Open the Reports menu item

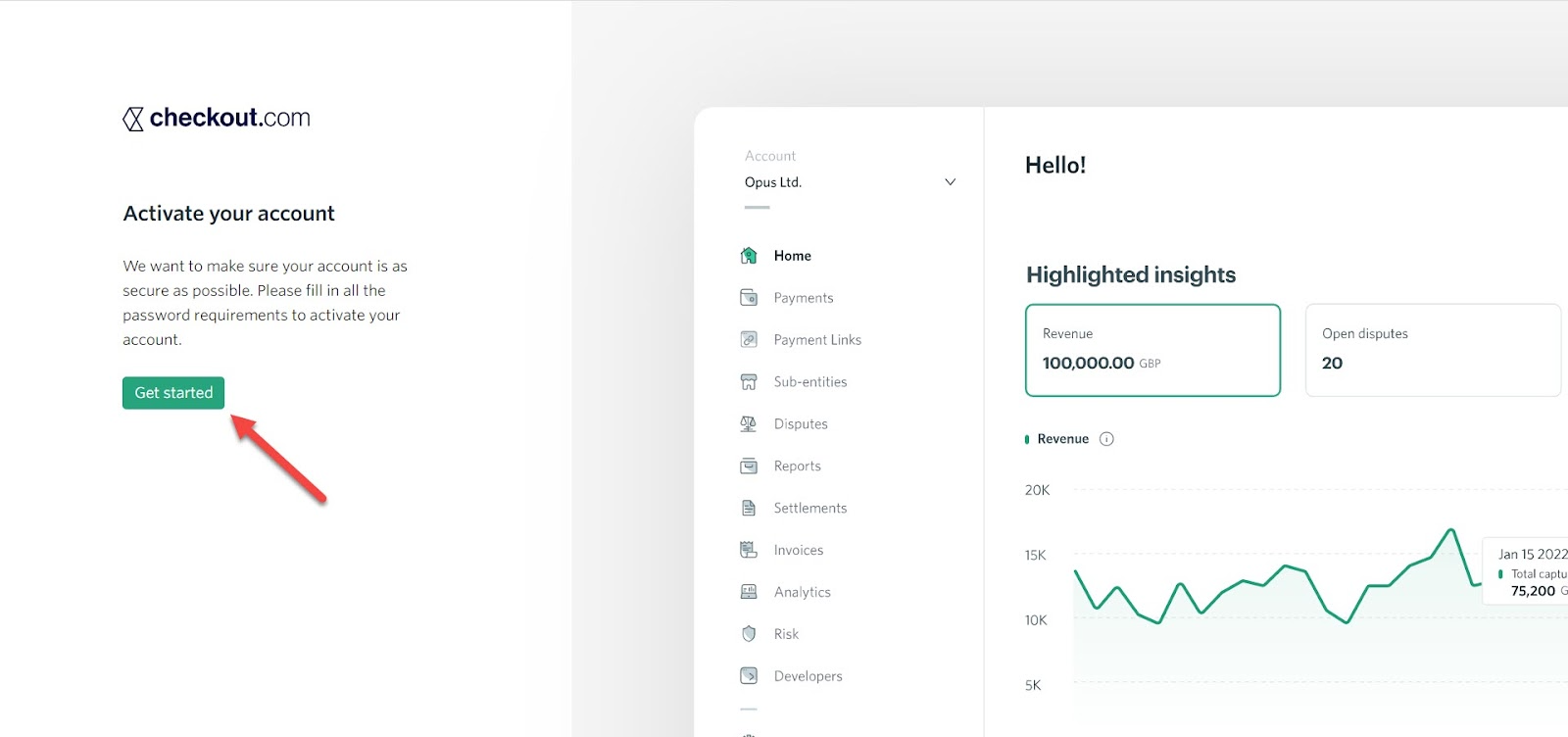click(x=797, y=467)
